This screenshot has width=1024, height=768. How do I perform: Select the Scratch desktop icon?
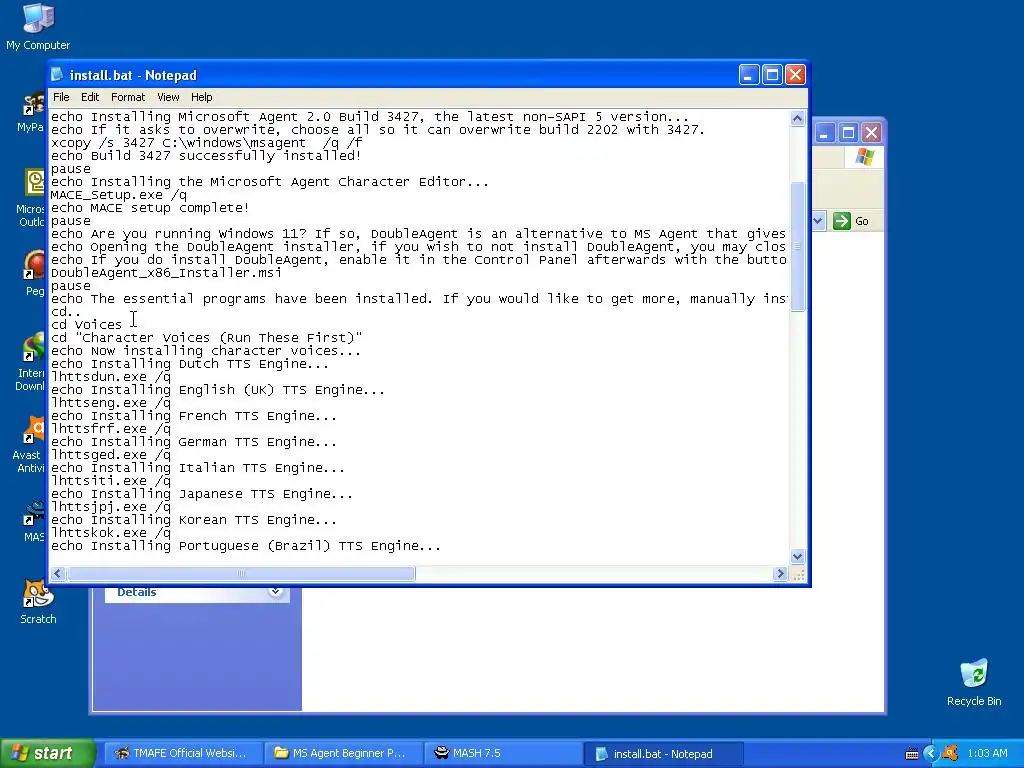pos(38,602)
